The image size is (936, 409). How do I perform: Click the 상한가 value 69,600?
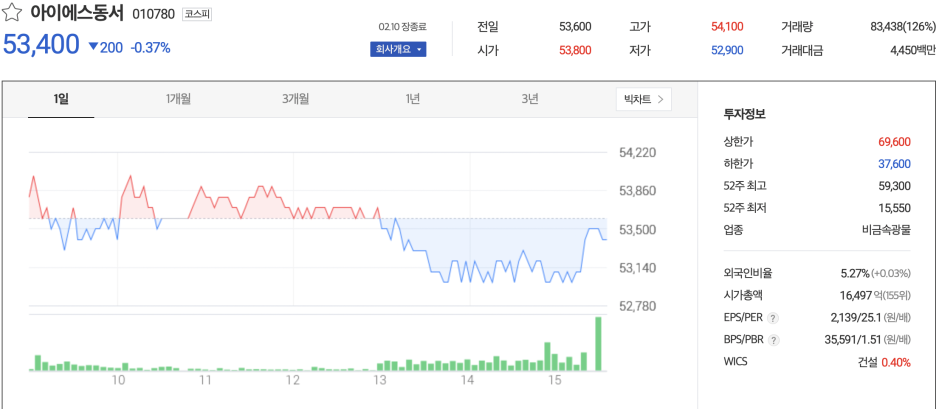(x=894, y=142)
